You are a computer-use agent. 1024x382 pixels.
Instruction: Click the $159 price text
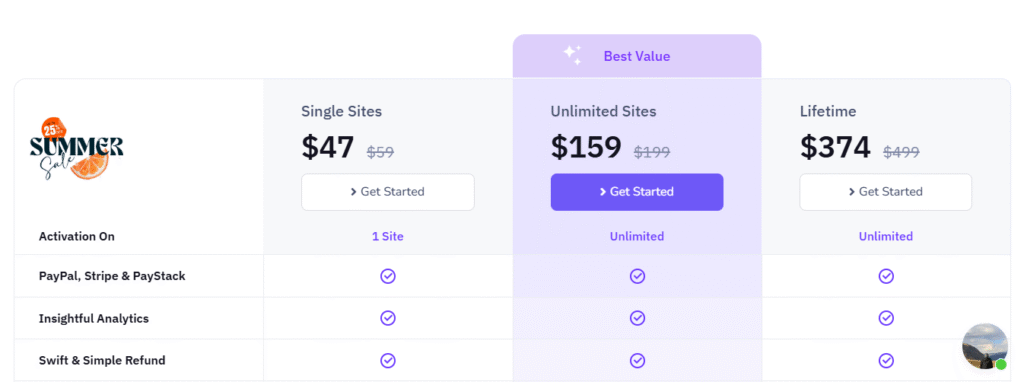pyautogui.click(x=586, y=147)
